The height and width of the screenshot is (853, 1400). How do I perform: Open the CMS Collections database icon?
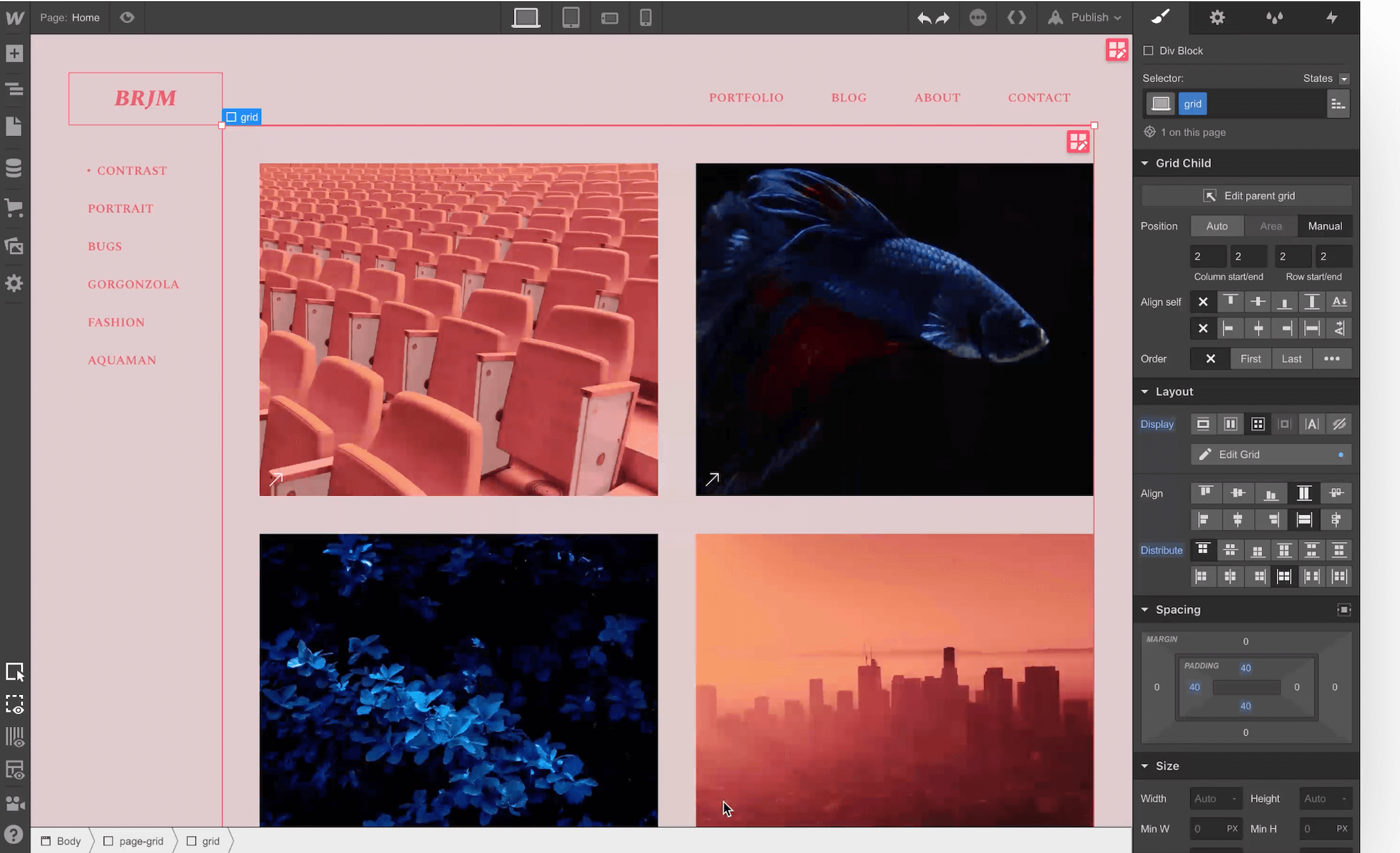pos(15,167)
